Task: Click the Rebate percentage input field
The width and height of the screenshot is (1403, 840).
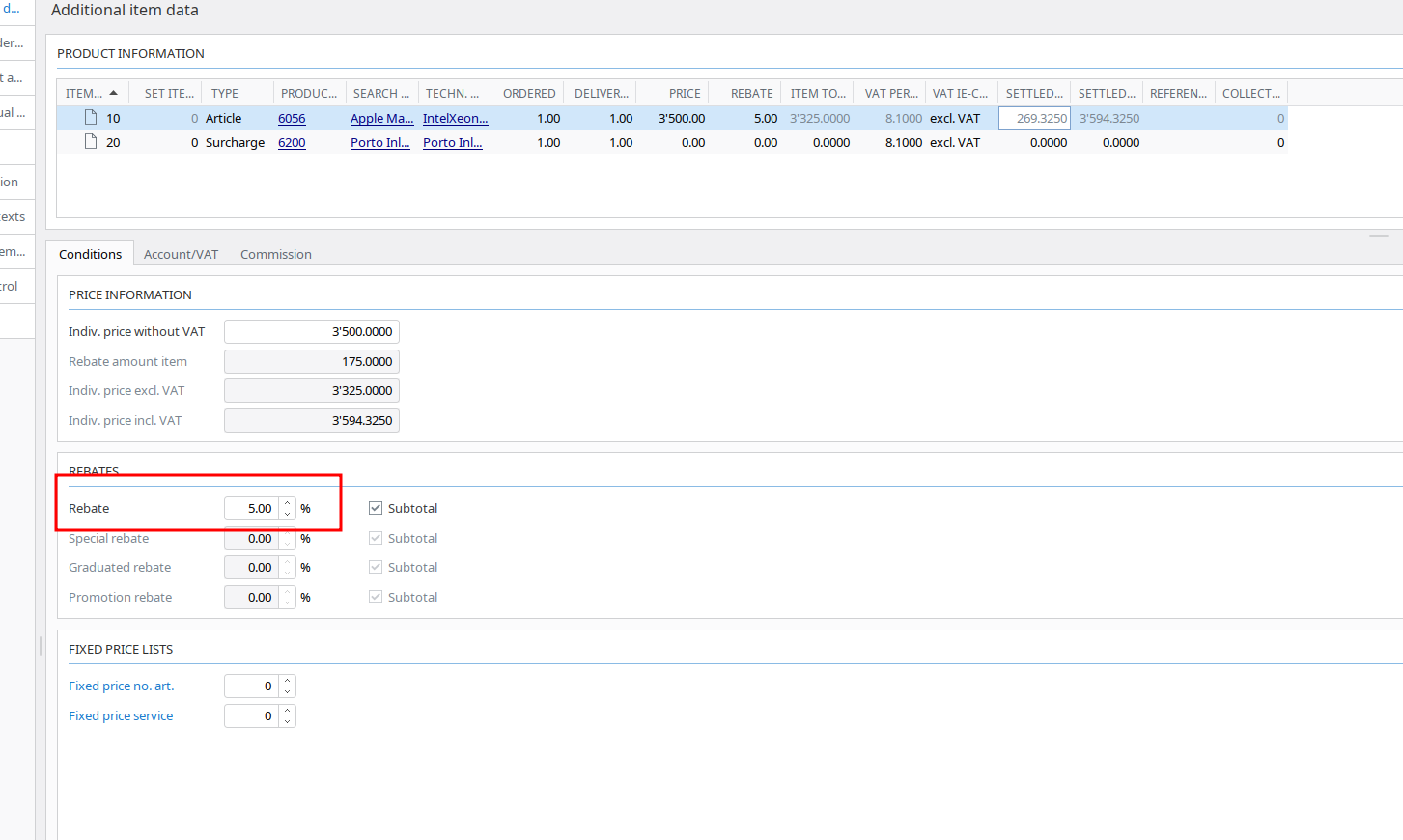Action: (251, 508)
